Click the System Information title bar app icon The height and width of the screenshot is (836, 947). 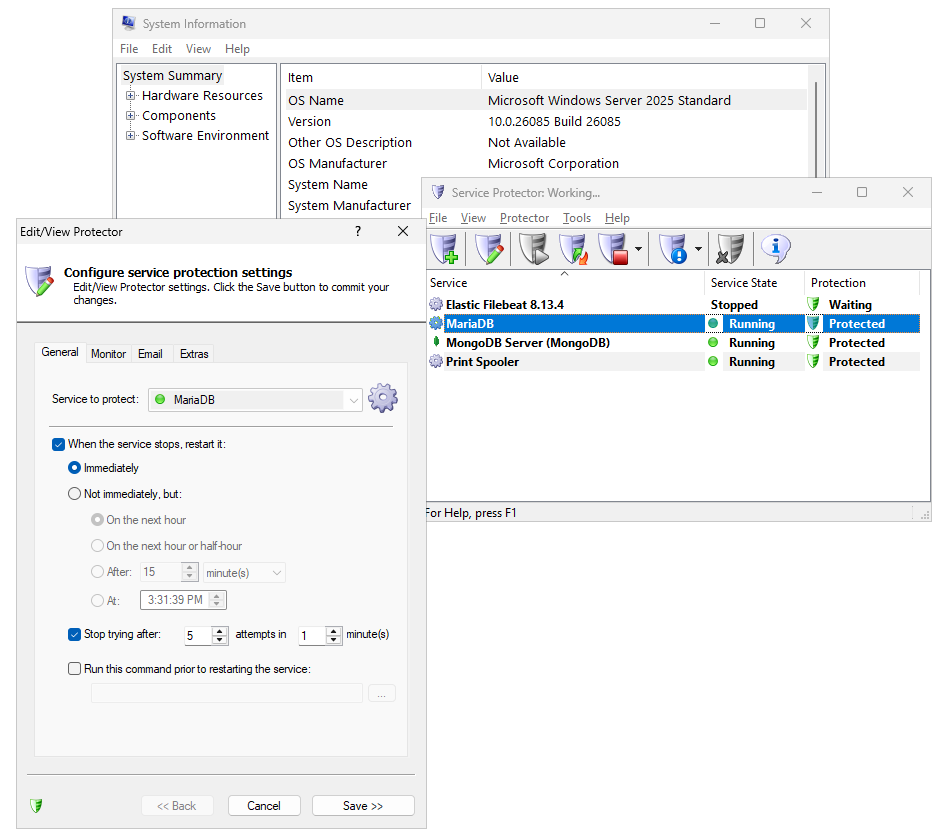tap(129, 23)
